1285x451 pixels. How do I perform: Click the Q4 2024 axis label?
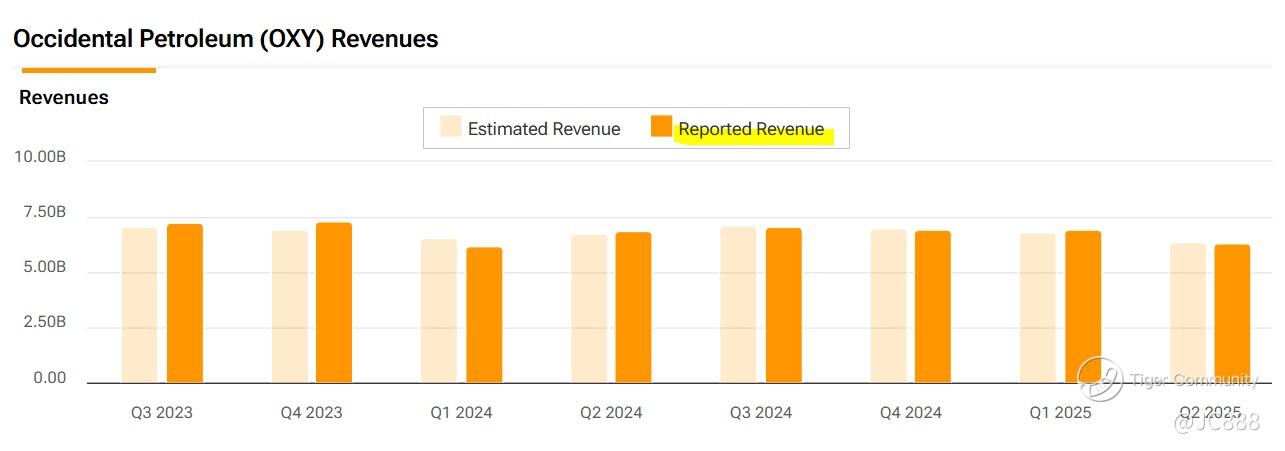[x=911, y=412]
